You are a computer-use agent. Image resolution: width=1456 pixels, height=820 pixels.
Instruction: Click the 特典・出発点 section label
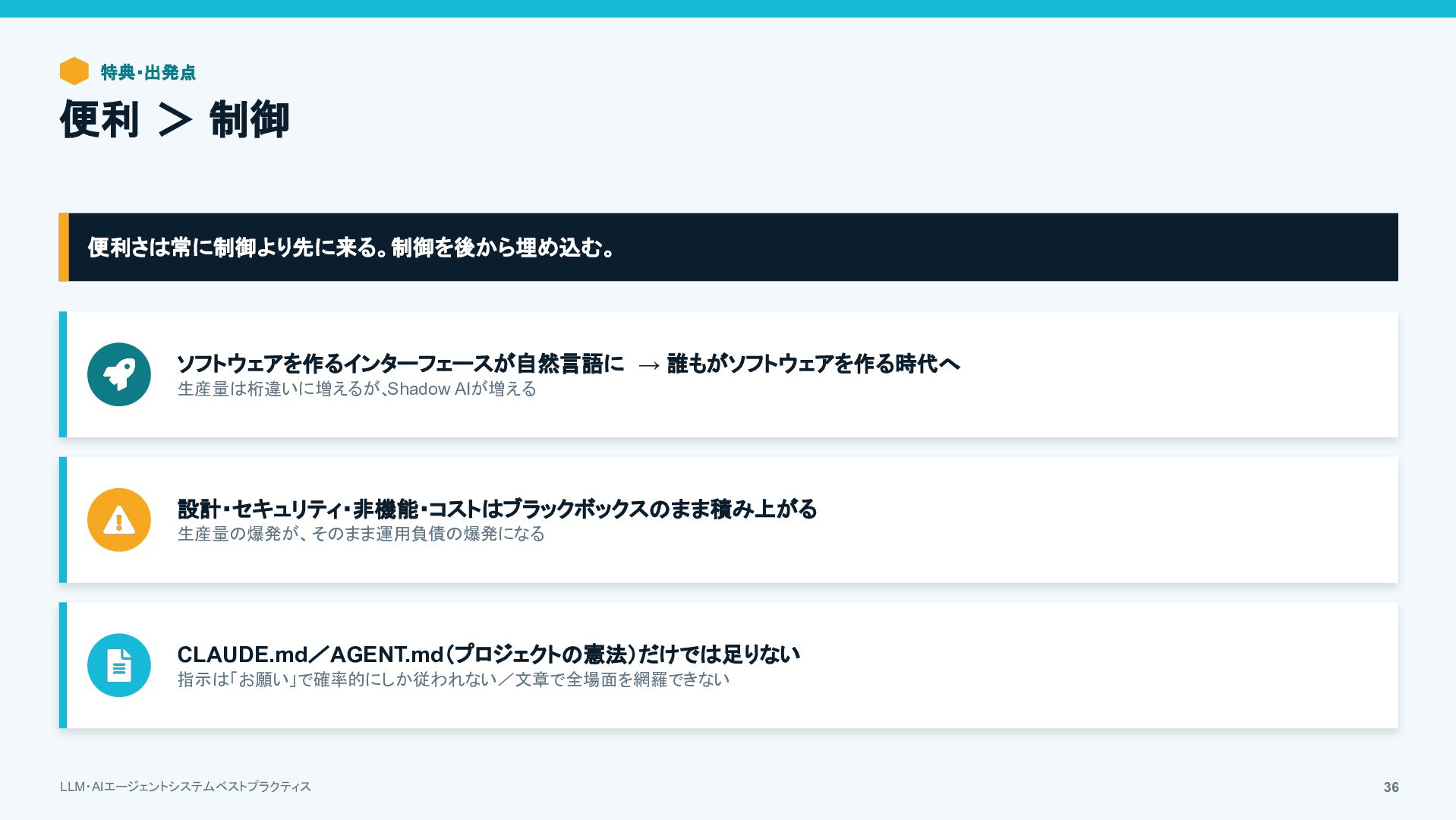(148, 72)
